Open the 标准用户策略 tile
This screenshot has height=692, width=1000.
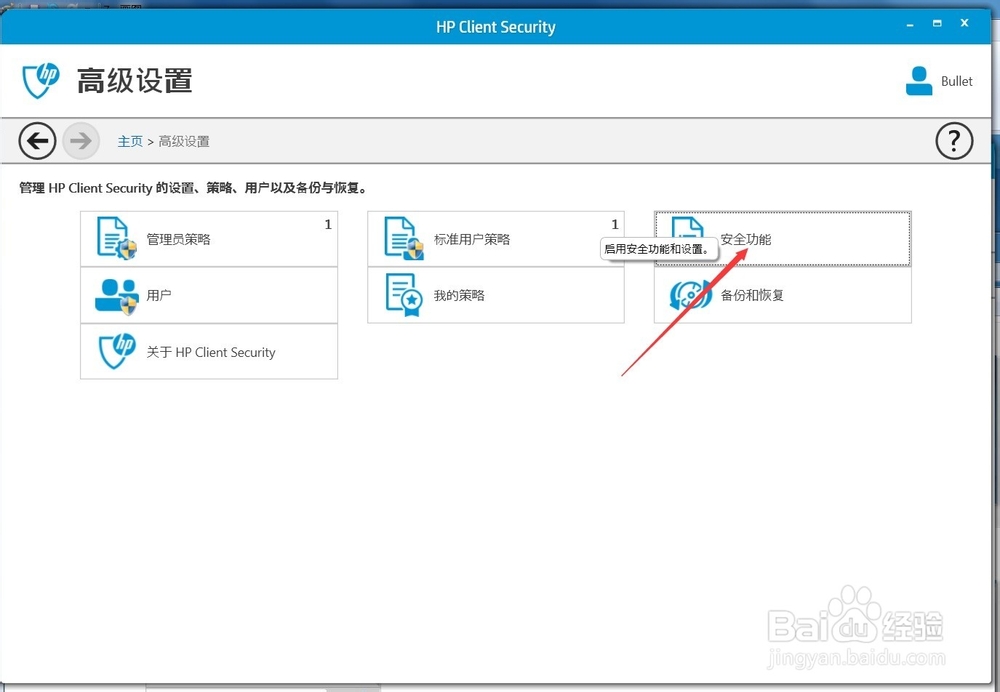click(496, 239)
